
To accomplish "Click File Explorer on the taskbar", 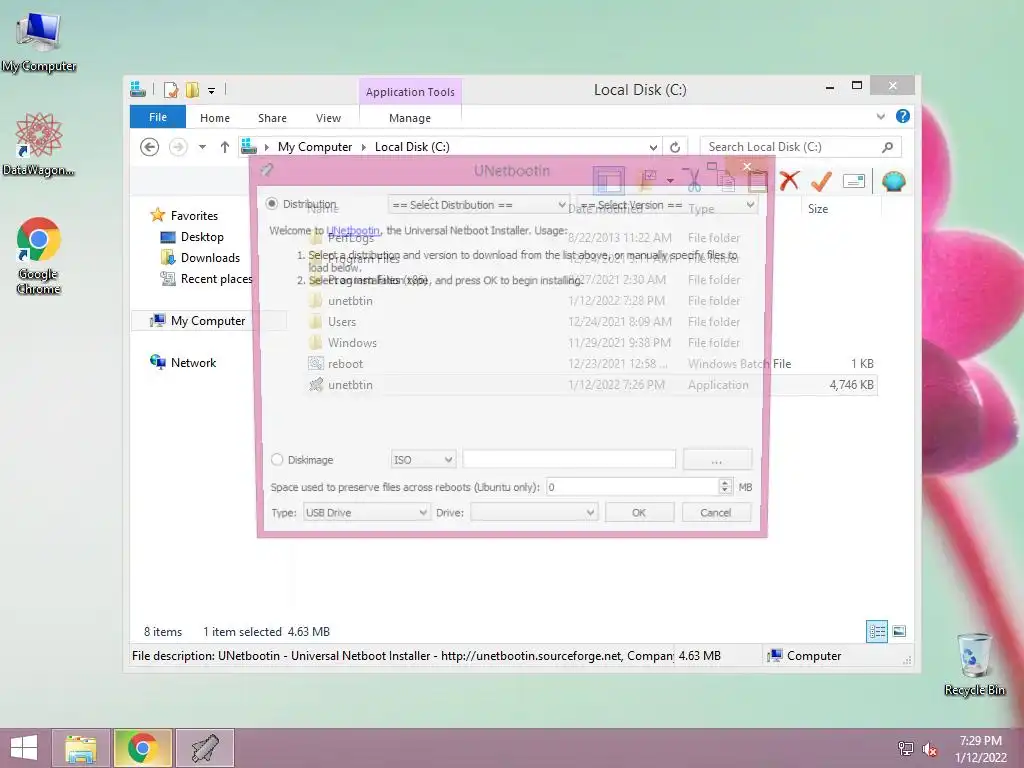I will 81,748.
